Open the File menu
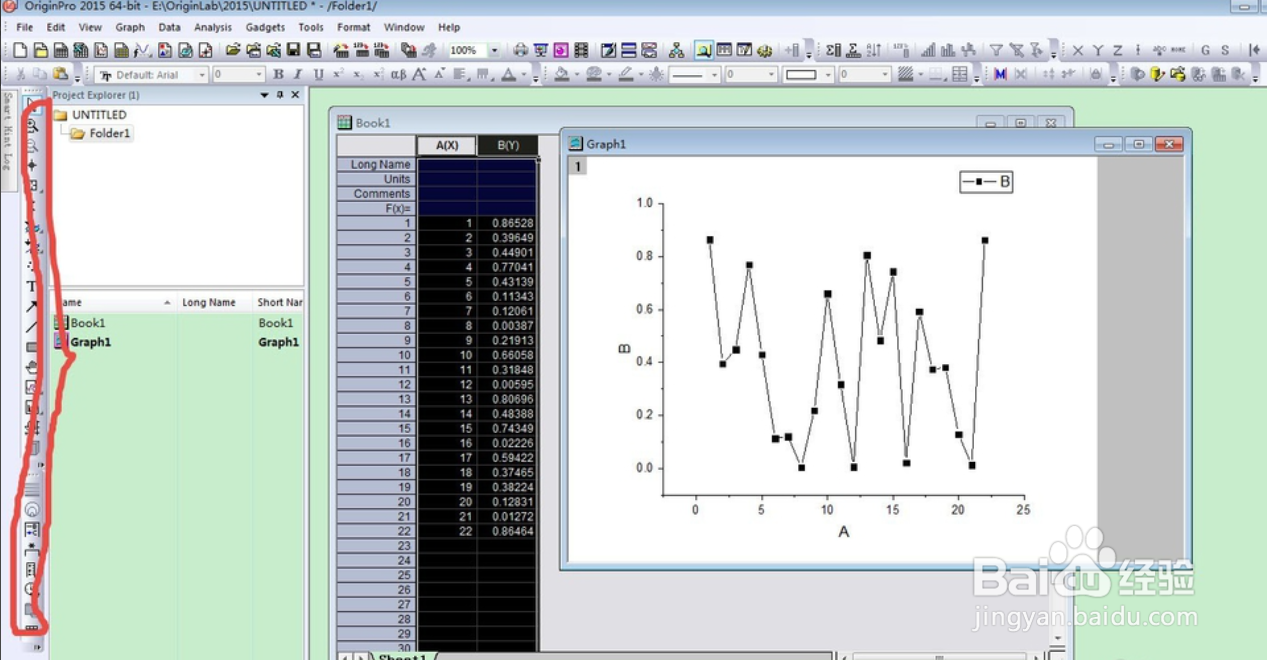Viewport: 1267px width, 660px height. point(24,27)
